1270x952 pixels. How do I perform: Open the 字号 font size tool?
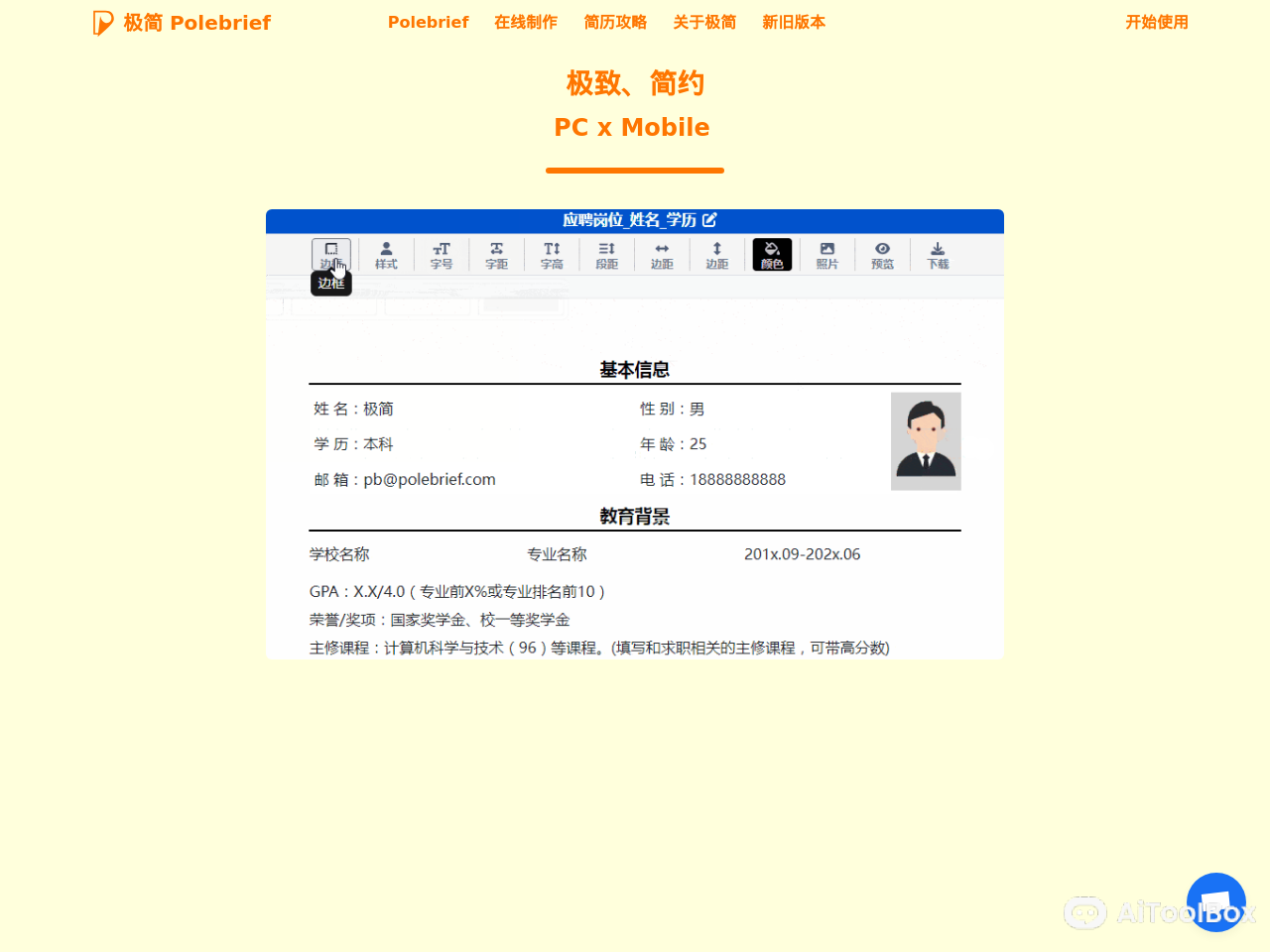[x=442, y=254]
